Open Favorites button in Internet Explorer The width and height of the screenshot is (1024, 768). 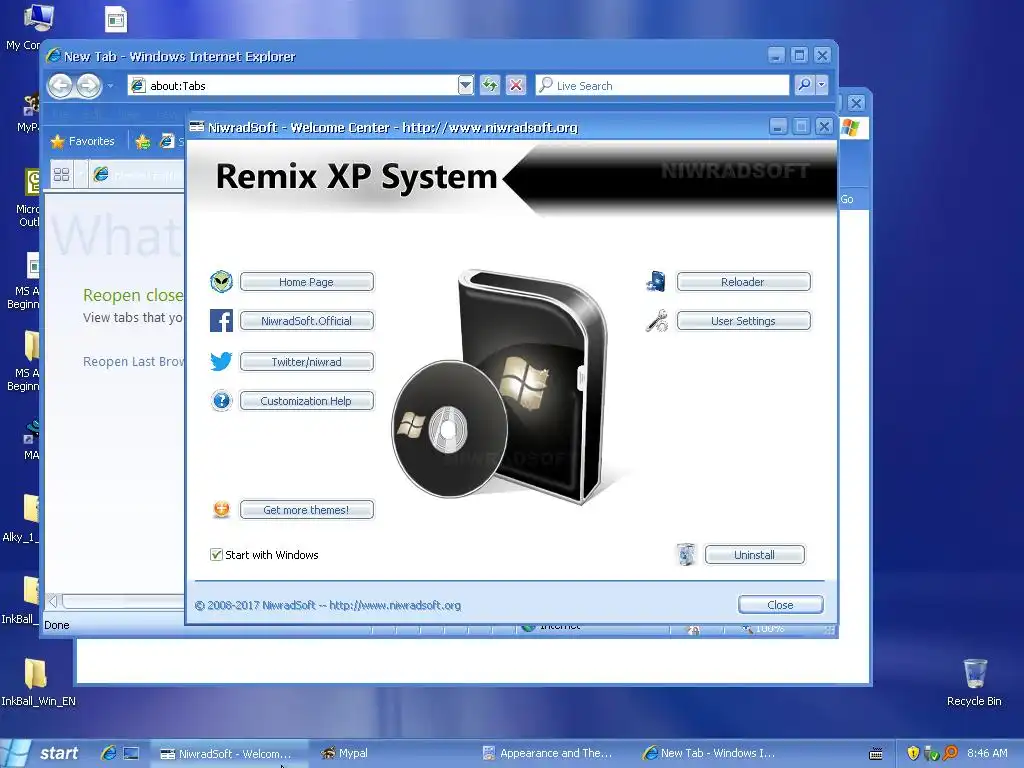[x=82, y=141]
